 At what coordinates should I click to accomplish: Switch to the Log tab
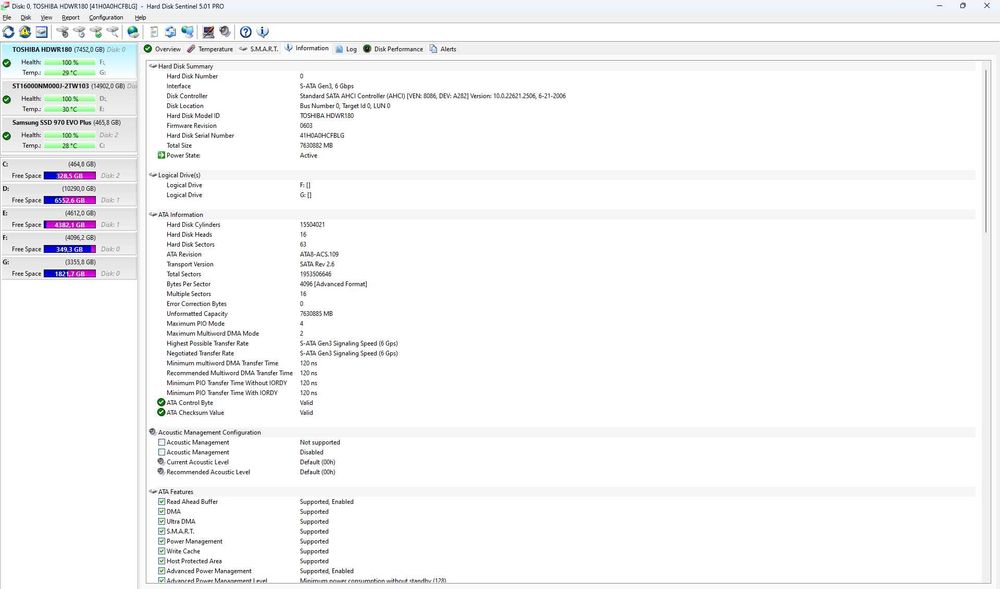click(x=346, y=49)
